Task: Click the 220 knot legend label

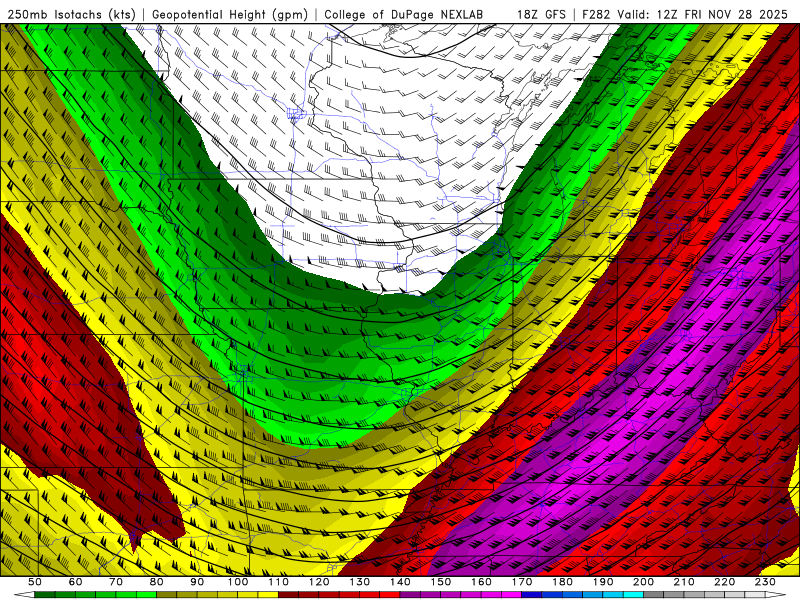Action: (724, 582)
